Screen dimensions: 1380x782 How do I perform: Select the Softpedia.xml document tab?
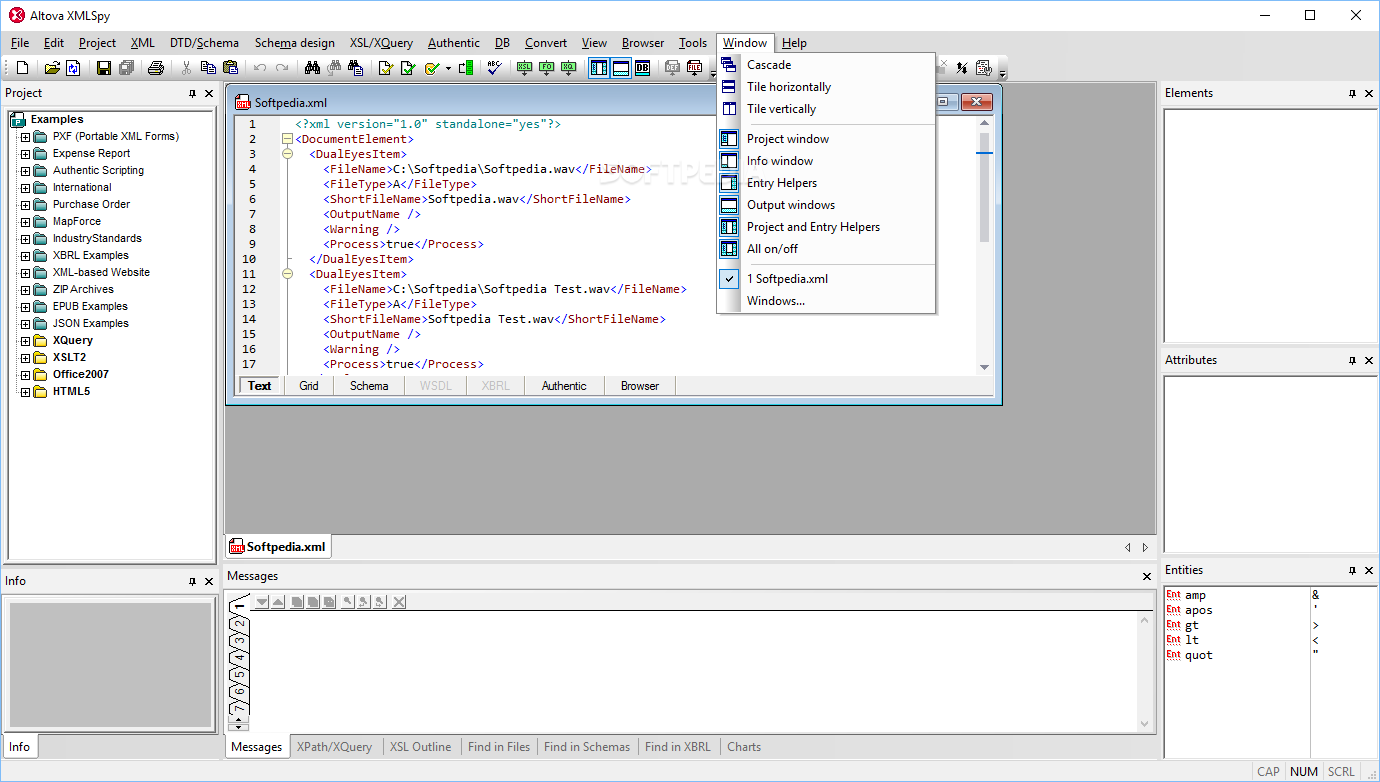(278, 547)
